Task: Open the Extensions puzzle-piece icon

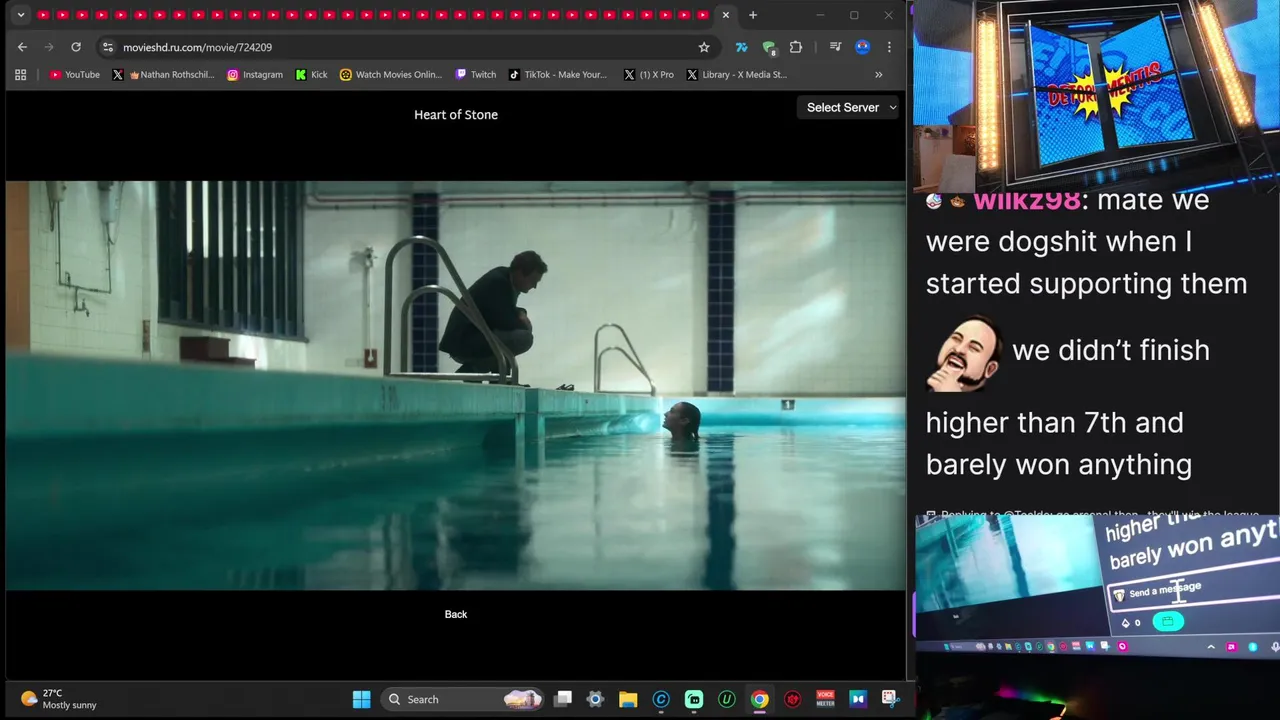Action: (796, 47)
